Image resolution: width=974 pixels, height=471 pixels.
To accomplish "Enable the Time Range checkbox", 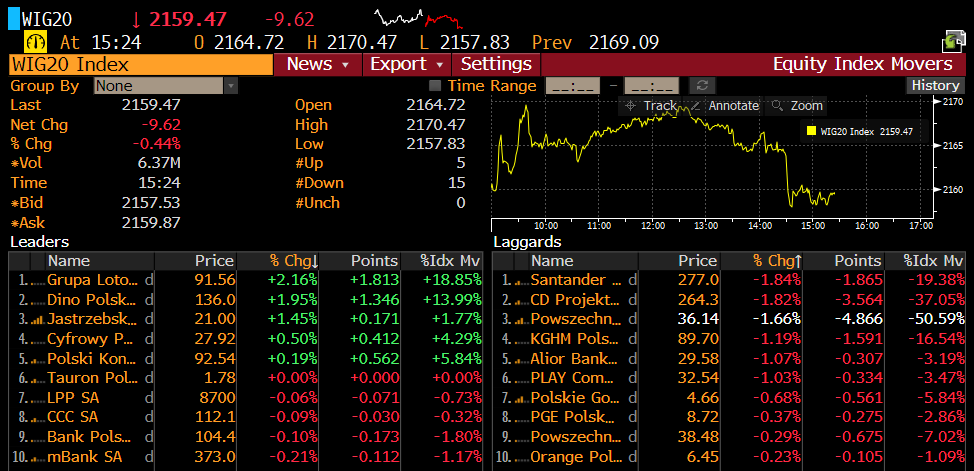I will [x=435, y=86].
